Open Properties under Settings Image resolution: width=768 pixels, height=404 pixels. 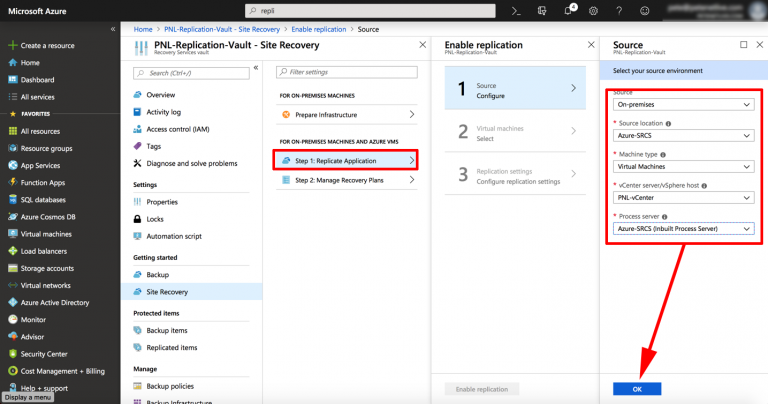tap(162, 202)
